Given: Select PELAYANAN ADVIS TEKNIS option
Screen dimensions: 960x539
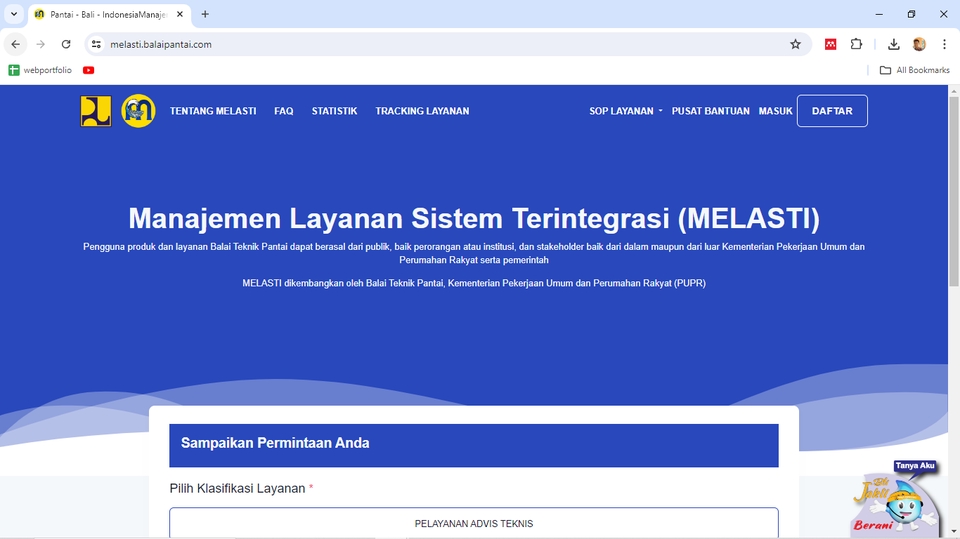Looking at the screenshot, I should 474,523.
